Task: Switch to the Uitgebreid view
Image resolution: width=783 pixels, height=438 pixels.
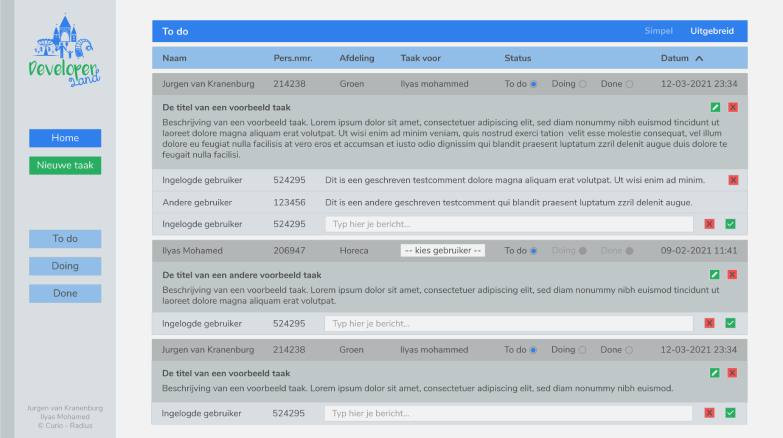Action: 712,31
